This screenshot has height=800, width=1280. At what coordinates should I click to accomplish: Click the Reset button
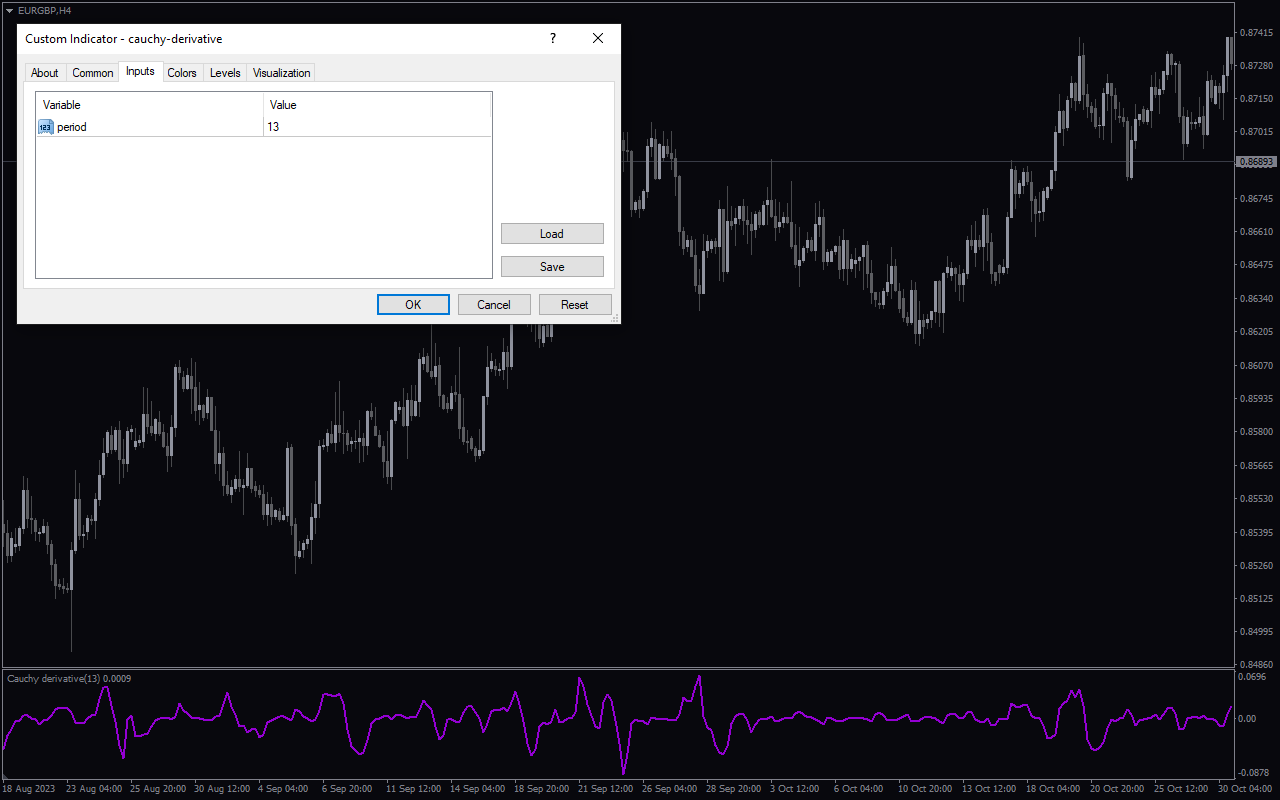click(575, 305)
